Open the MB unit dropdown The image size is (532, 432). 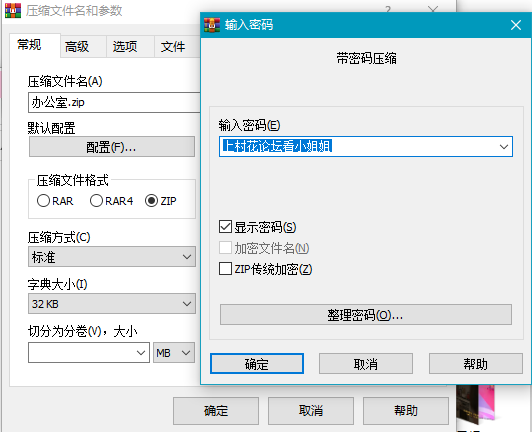pos(174,353)
